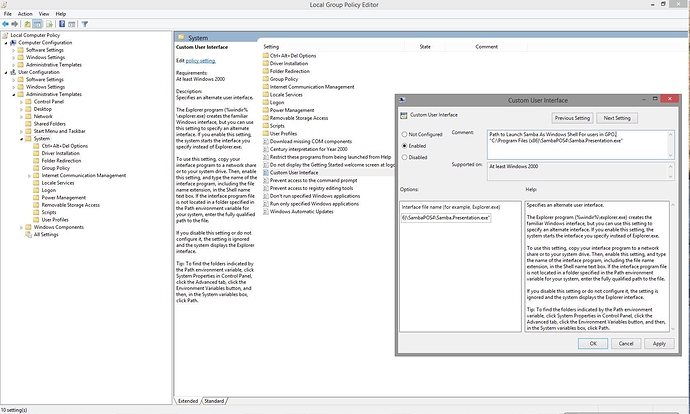This screenshot has height=414, width=690.
Task: Open the File menu
Action: click(7, 14)
